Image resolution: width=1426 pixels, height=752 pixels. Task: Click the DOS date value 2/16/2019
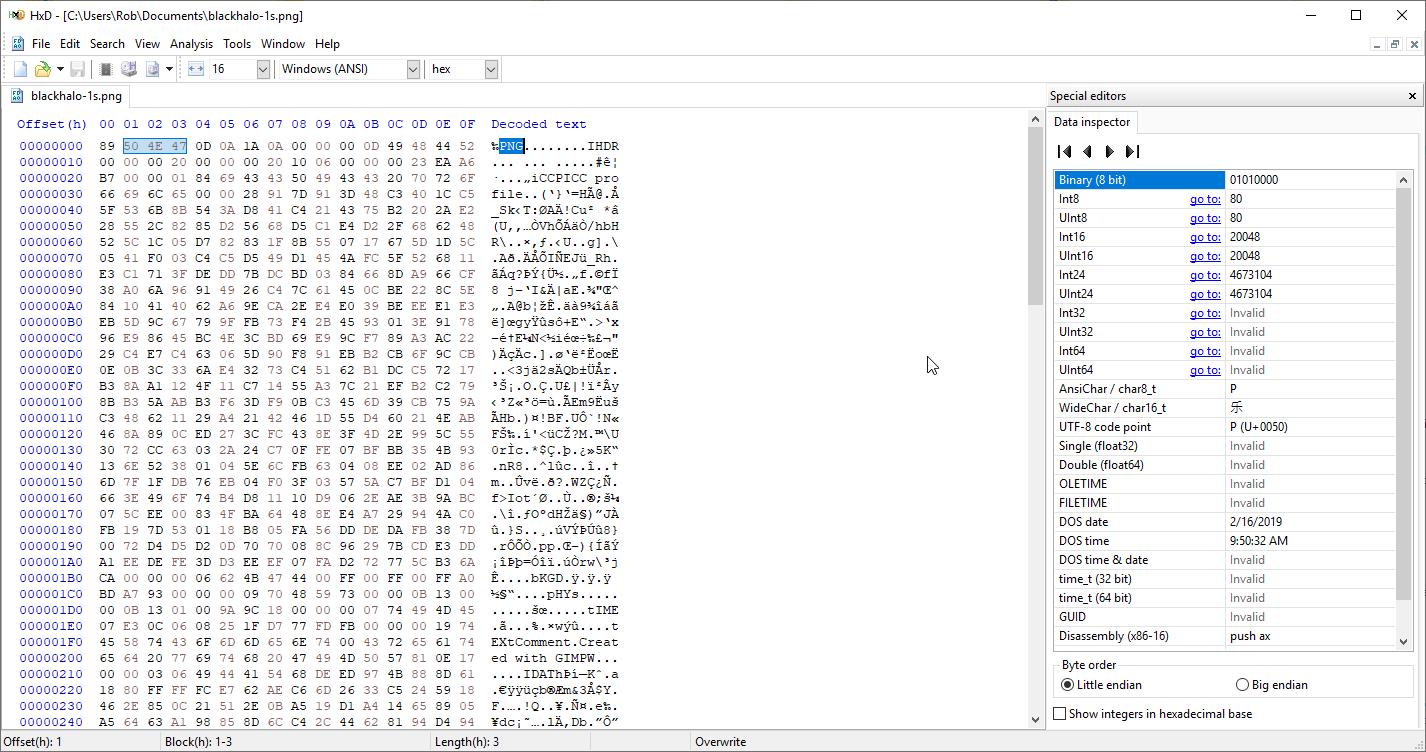1256,522
